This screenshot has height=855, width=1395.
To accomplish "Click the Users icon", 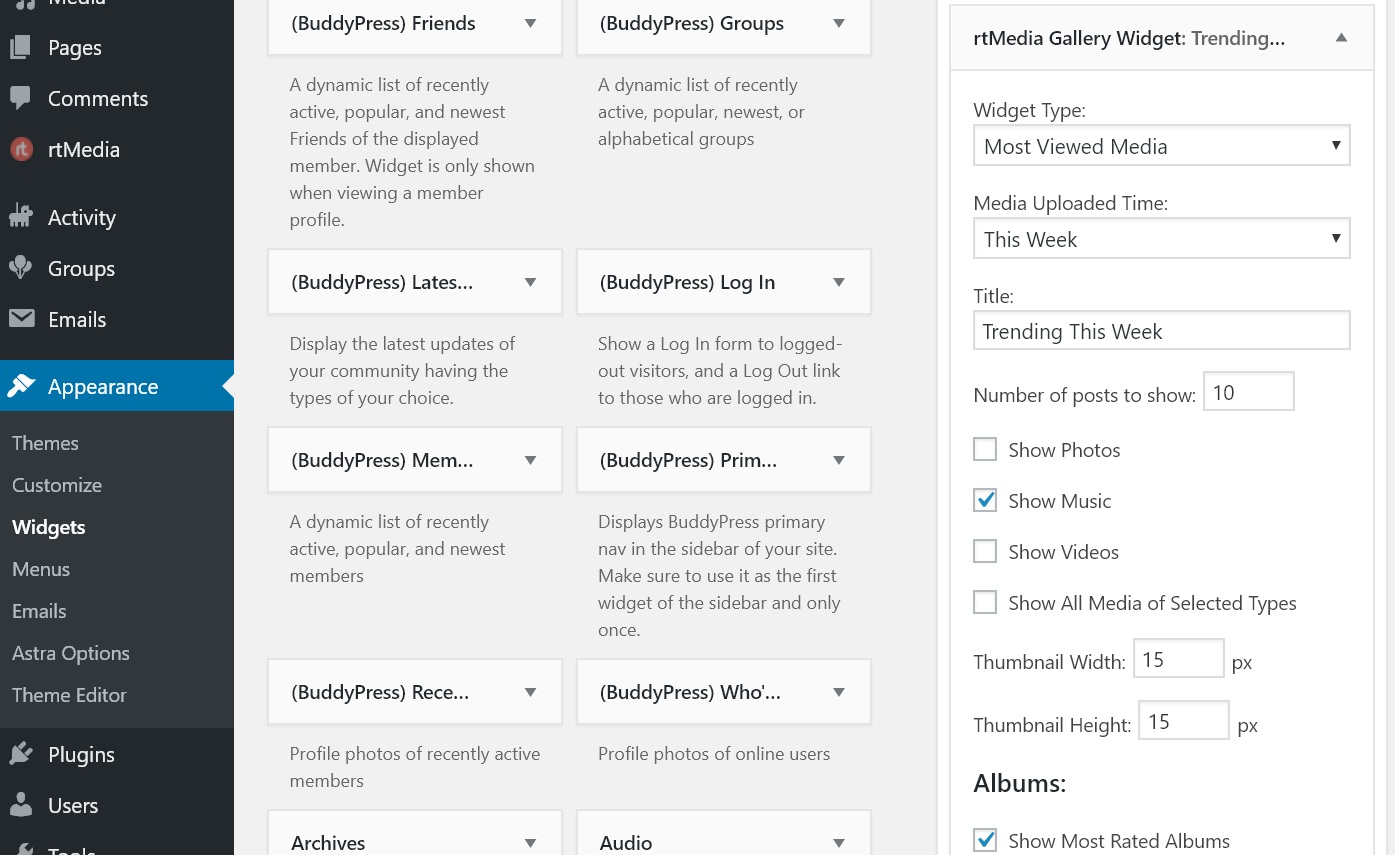I will (x=21, y=805).
